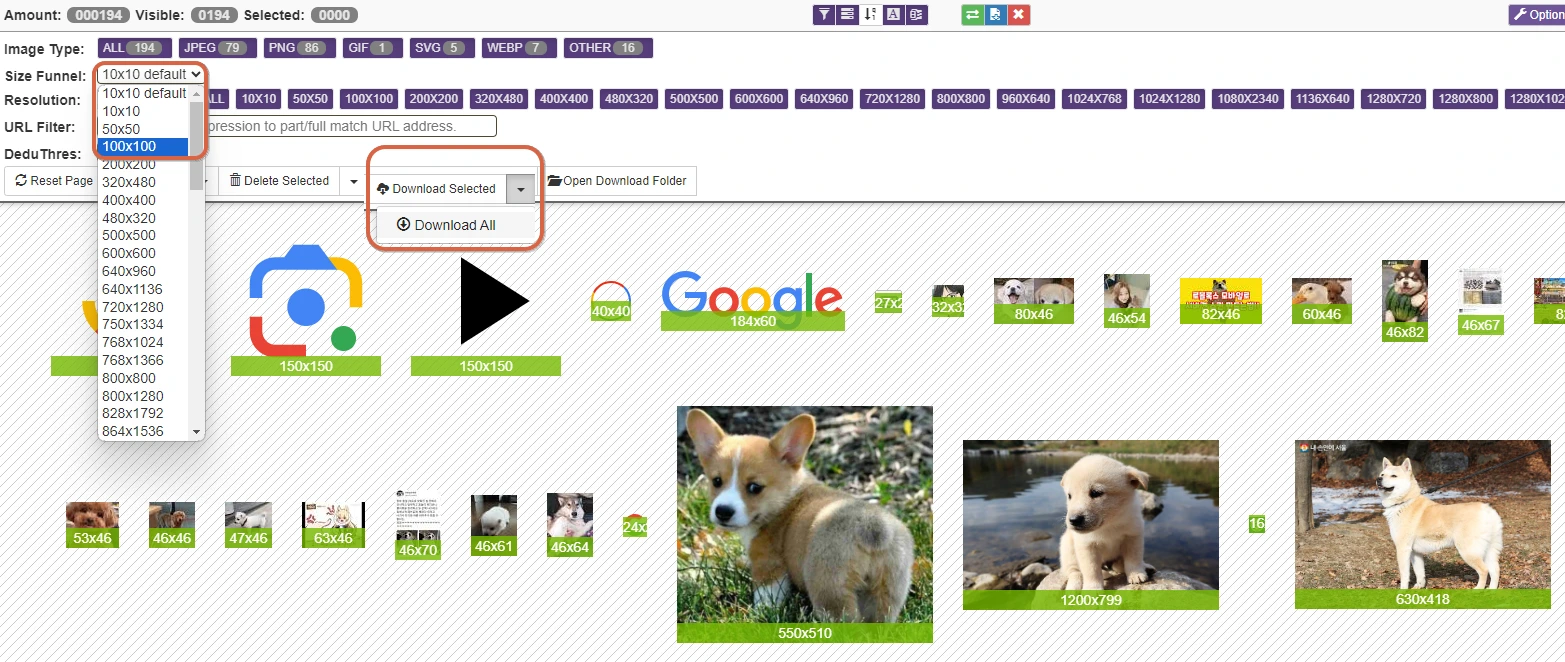Select the 1200x799 white puppy image

tap(1091, 525)
